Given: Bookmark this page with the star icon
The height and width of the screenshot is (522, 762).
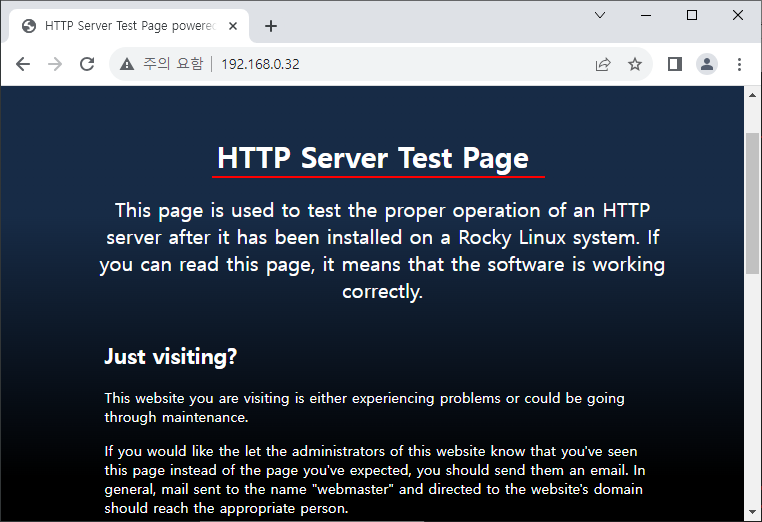Looking at the screenshot, I should point(635,64).
